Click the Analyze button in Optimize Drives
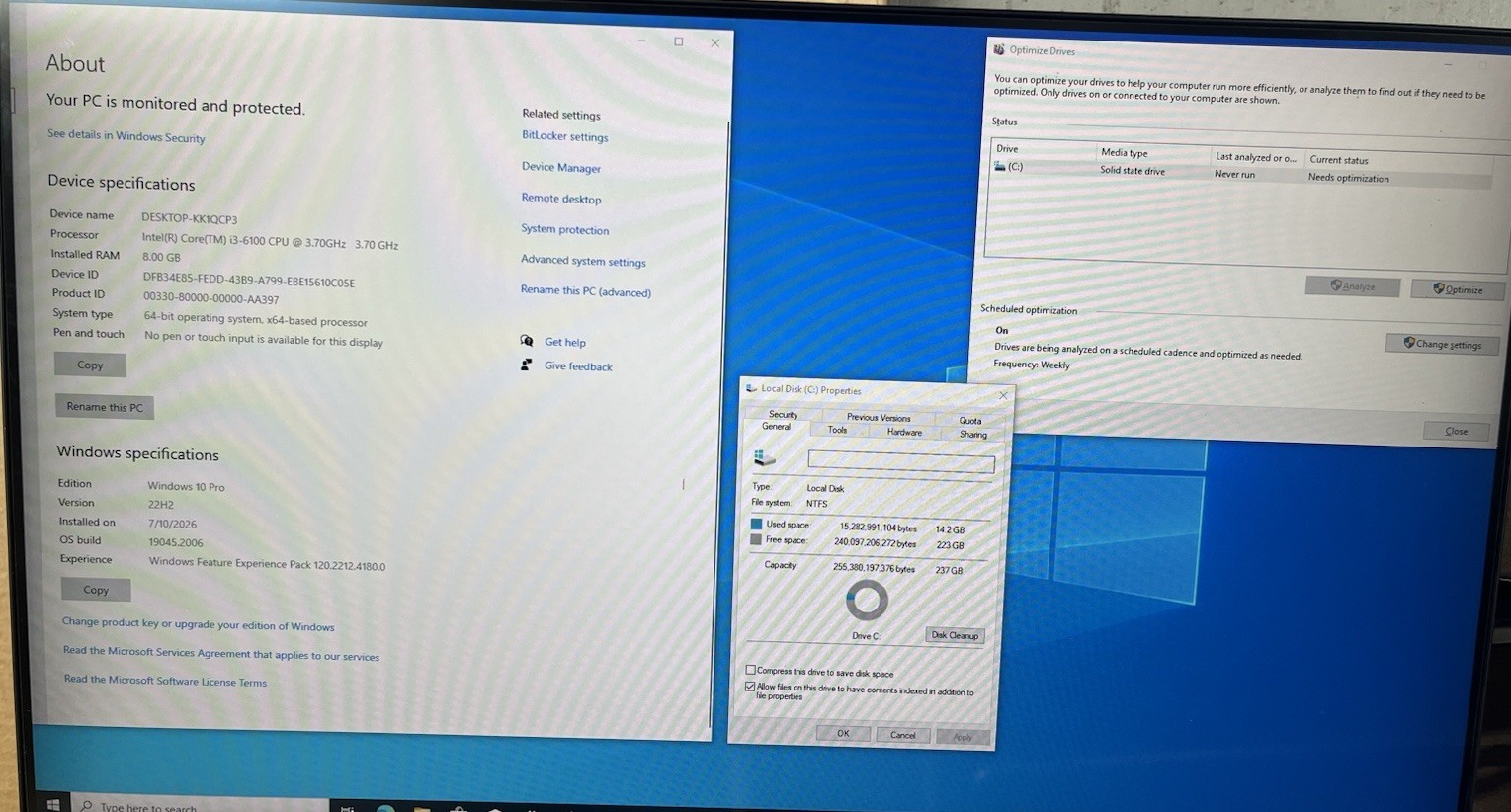 coord(1353,285)
